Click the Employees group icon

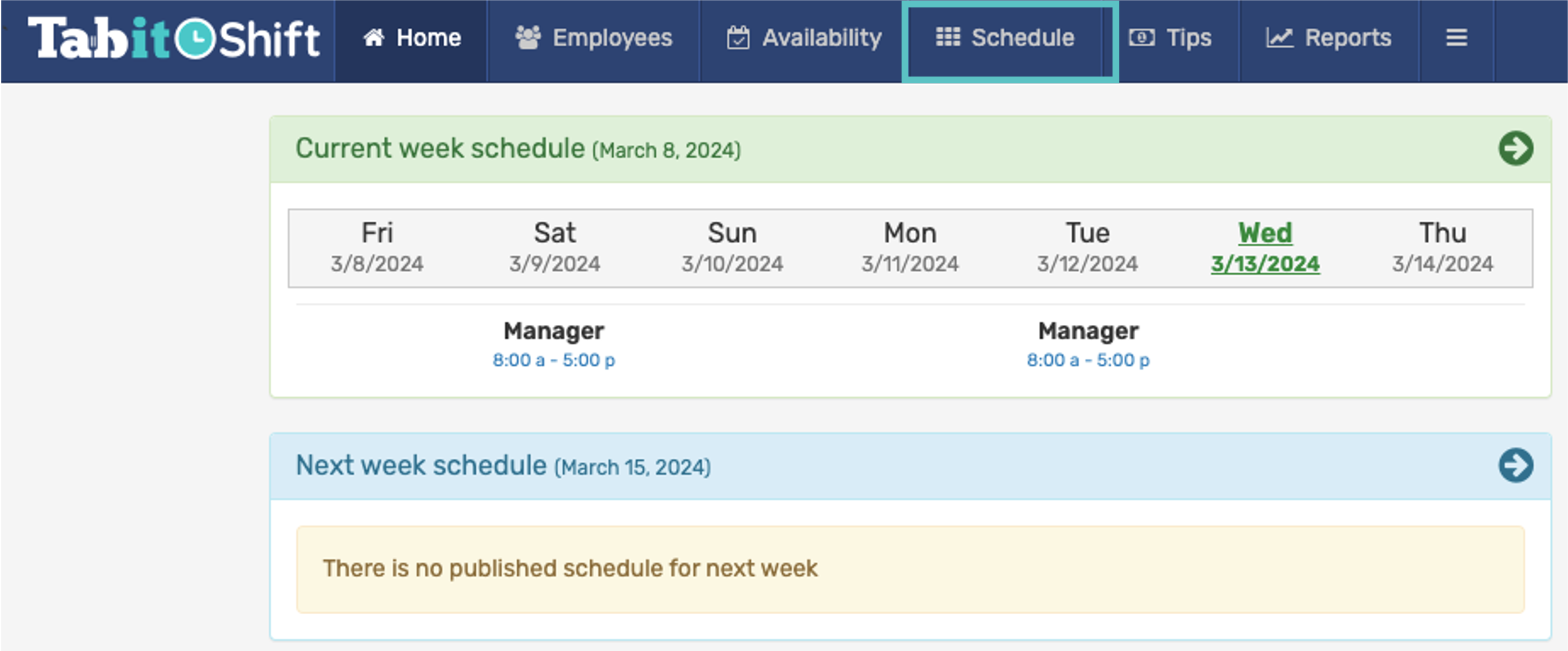[528, 38]
